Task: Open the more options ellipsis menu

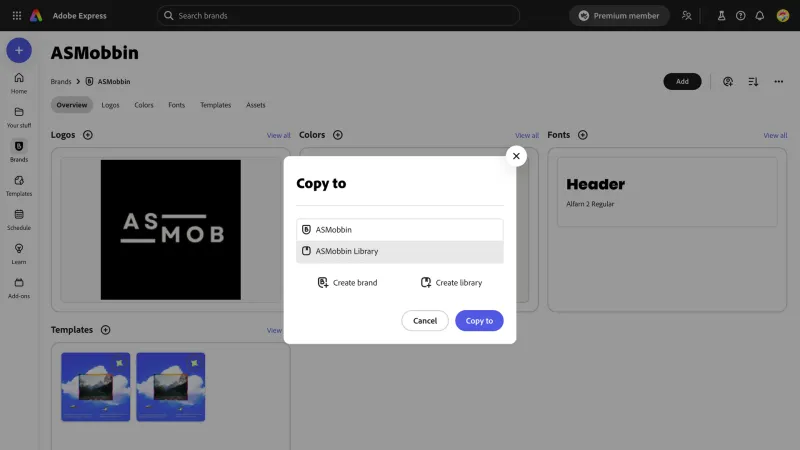Action: point(779,81)
